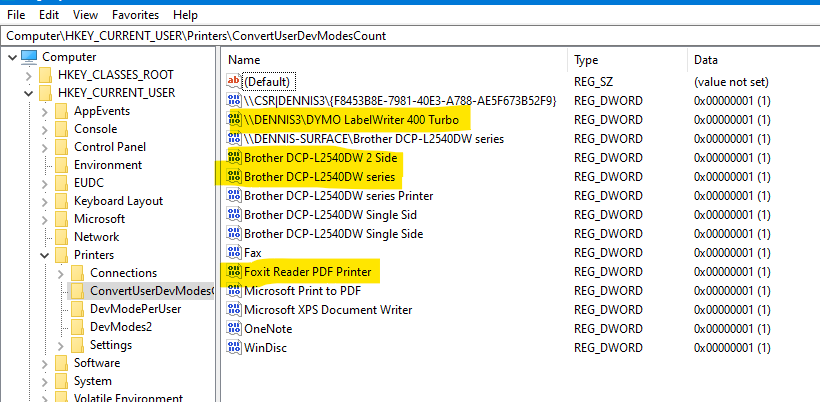Click the (Default) string value icon

click(x=233, y=81)
